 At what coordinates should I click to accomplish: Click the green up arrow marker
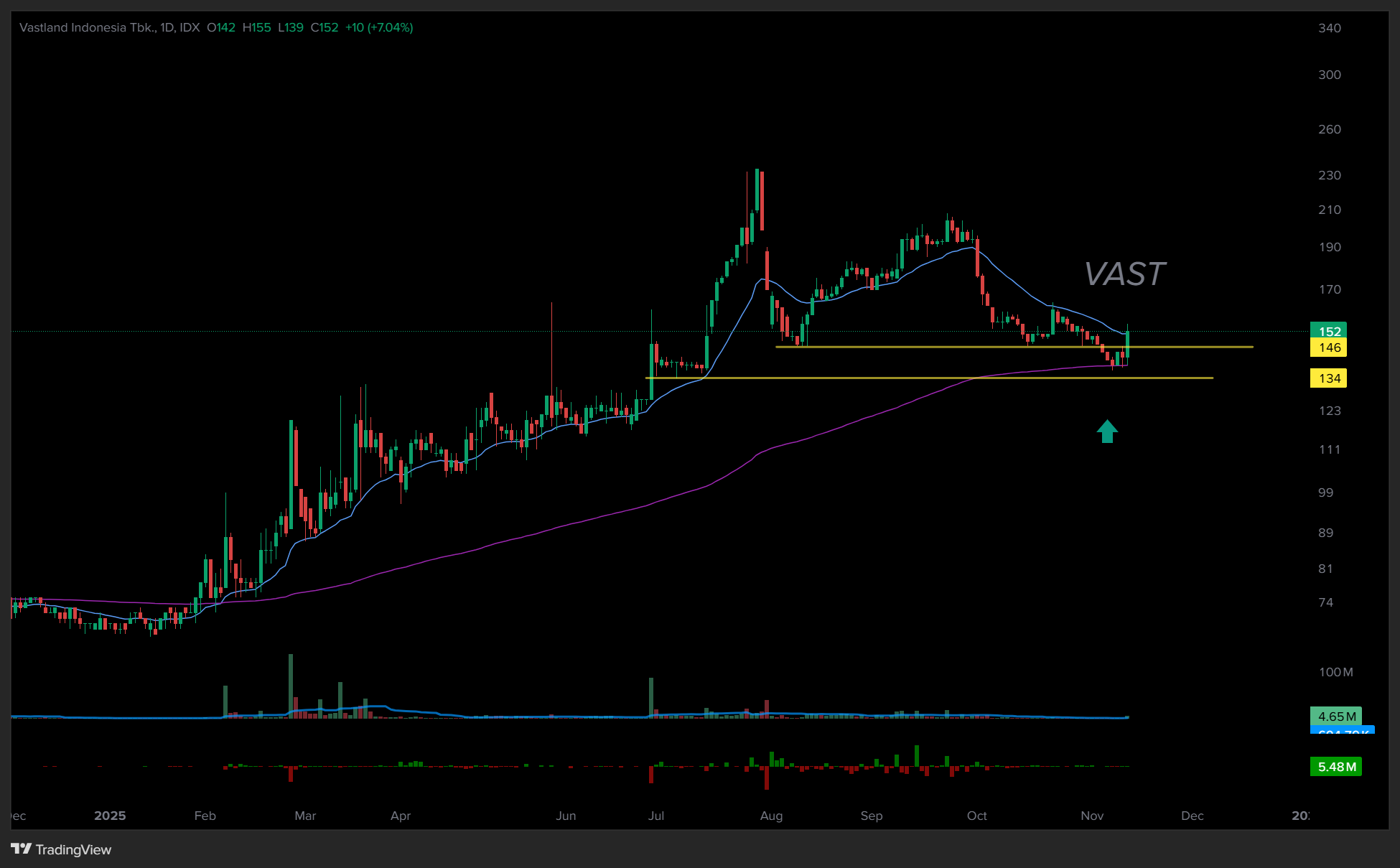pyautogui.click(x=1107, y=431)
